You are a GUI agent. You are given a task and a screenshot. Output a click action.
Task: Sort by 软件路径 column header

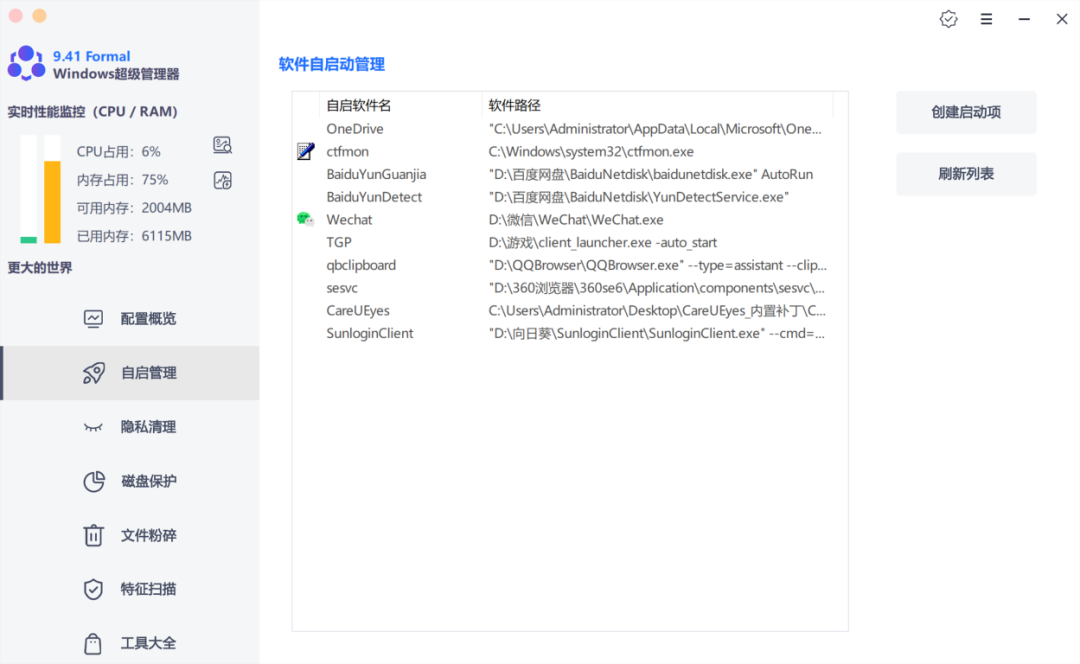point(657,105)
